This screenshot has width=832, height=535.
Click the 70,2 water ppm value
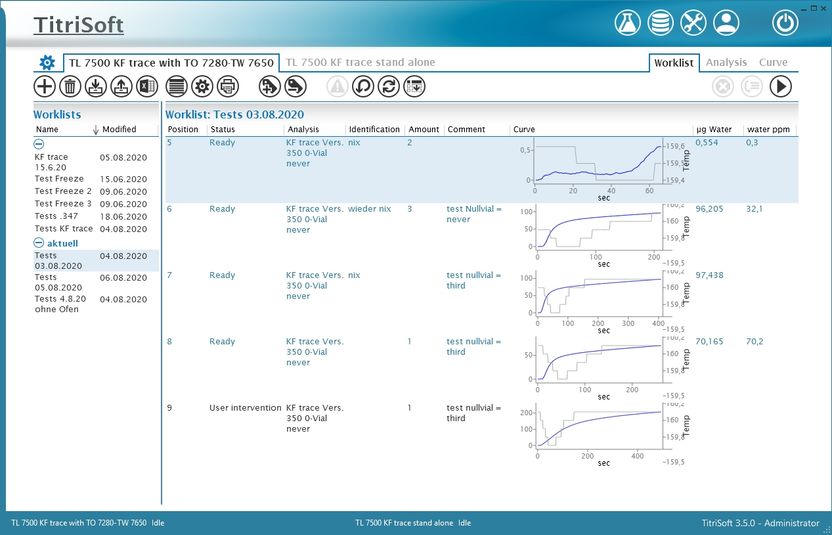pos(755,341)
